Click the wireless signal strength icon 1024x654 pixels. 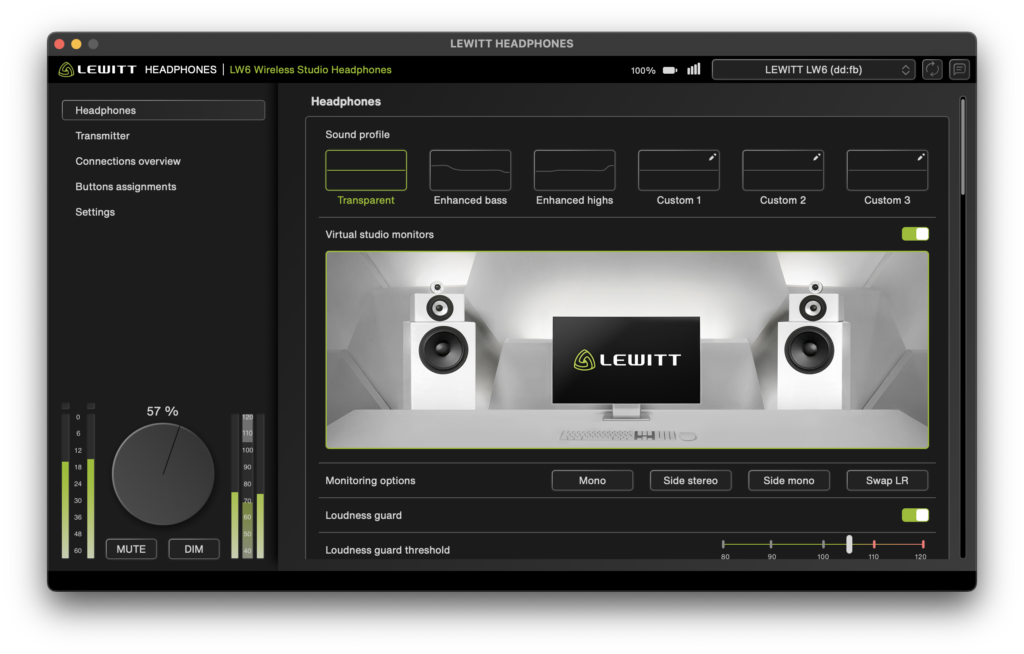[x=694, y=69]
